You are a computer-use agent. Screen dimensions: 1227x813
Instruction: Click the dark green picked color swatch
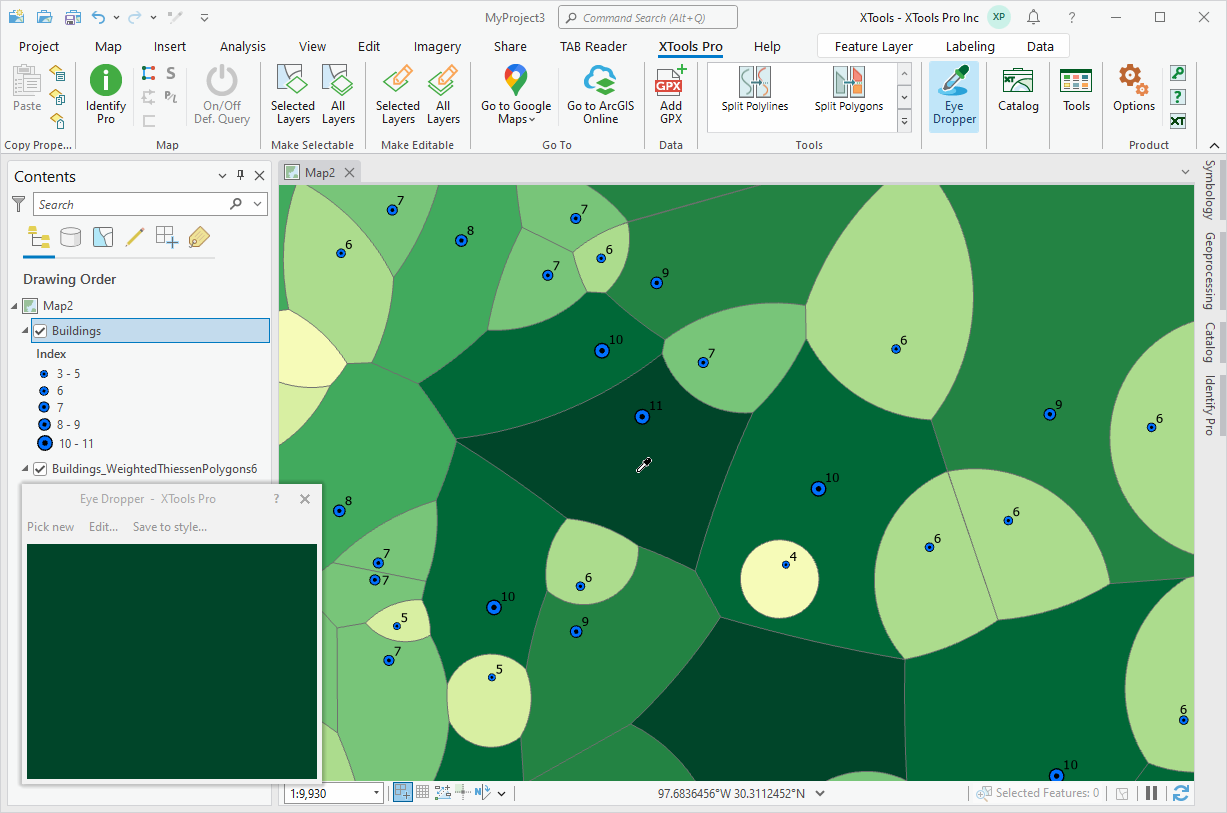(171, 660)
